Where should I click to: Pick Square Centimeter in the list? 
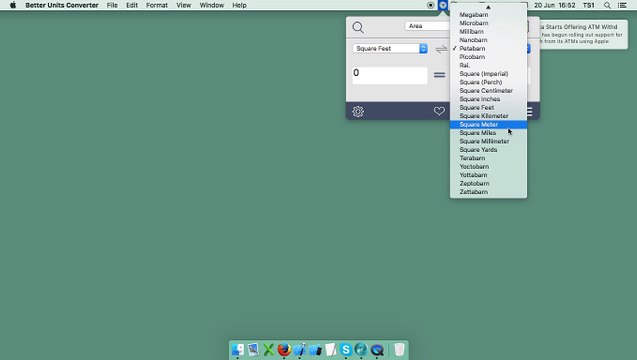pyautogui.click(x=488, y=91)
